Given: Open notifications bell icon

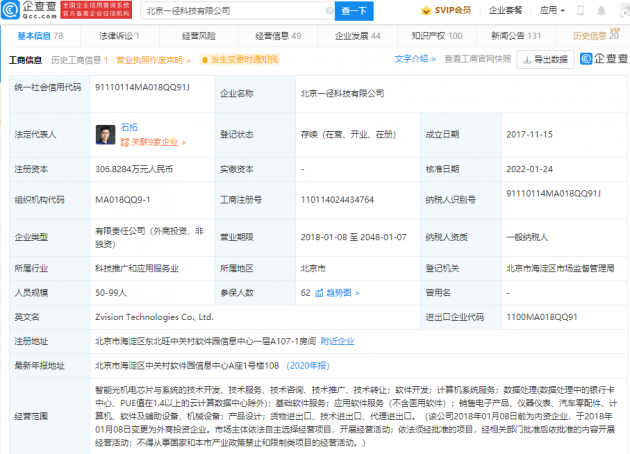Looking at the screenshot, I should click(601, 10).
